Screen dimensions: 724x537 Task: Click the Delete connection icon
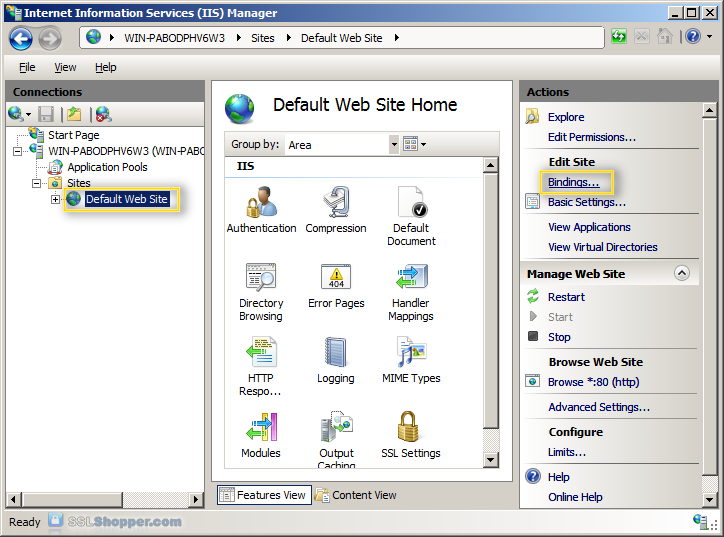pyautogui.click(x=103, y=114)
